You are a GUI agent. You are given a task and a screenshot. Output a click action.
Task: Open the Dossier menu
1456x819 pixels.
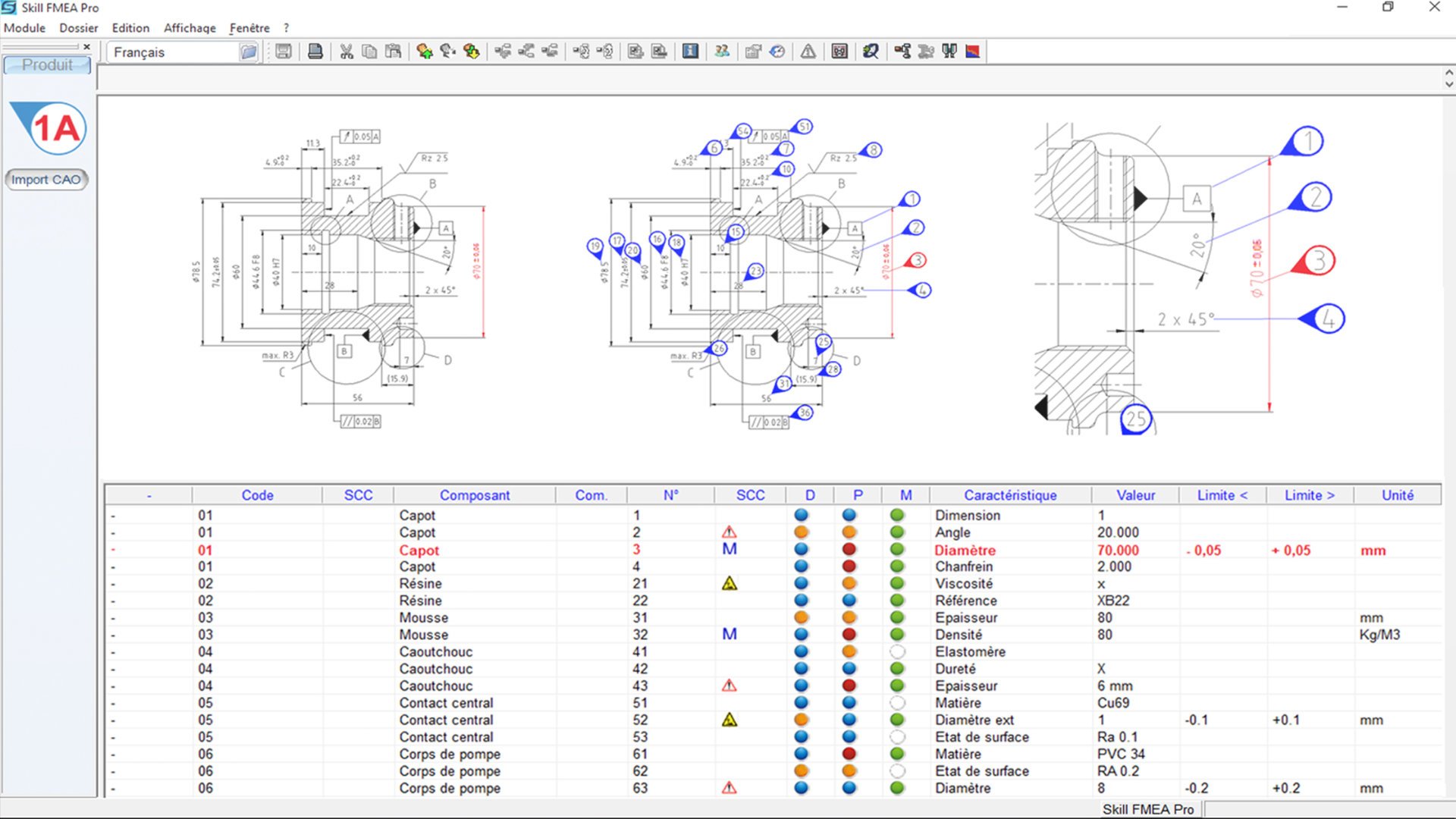[79, 28]
